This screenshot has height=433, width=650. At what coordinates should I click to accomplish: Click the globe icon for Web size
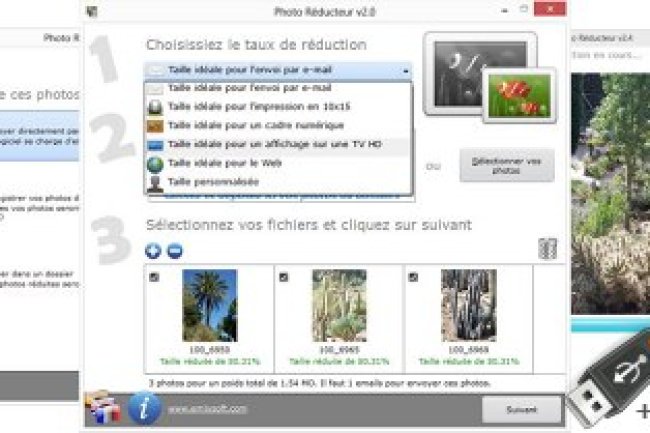pyautogui.click(x=155, y=164)
